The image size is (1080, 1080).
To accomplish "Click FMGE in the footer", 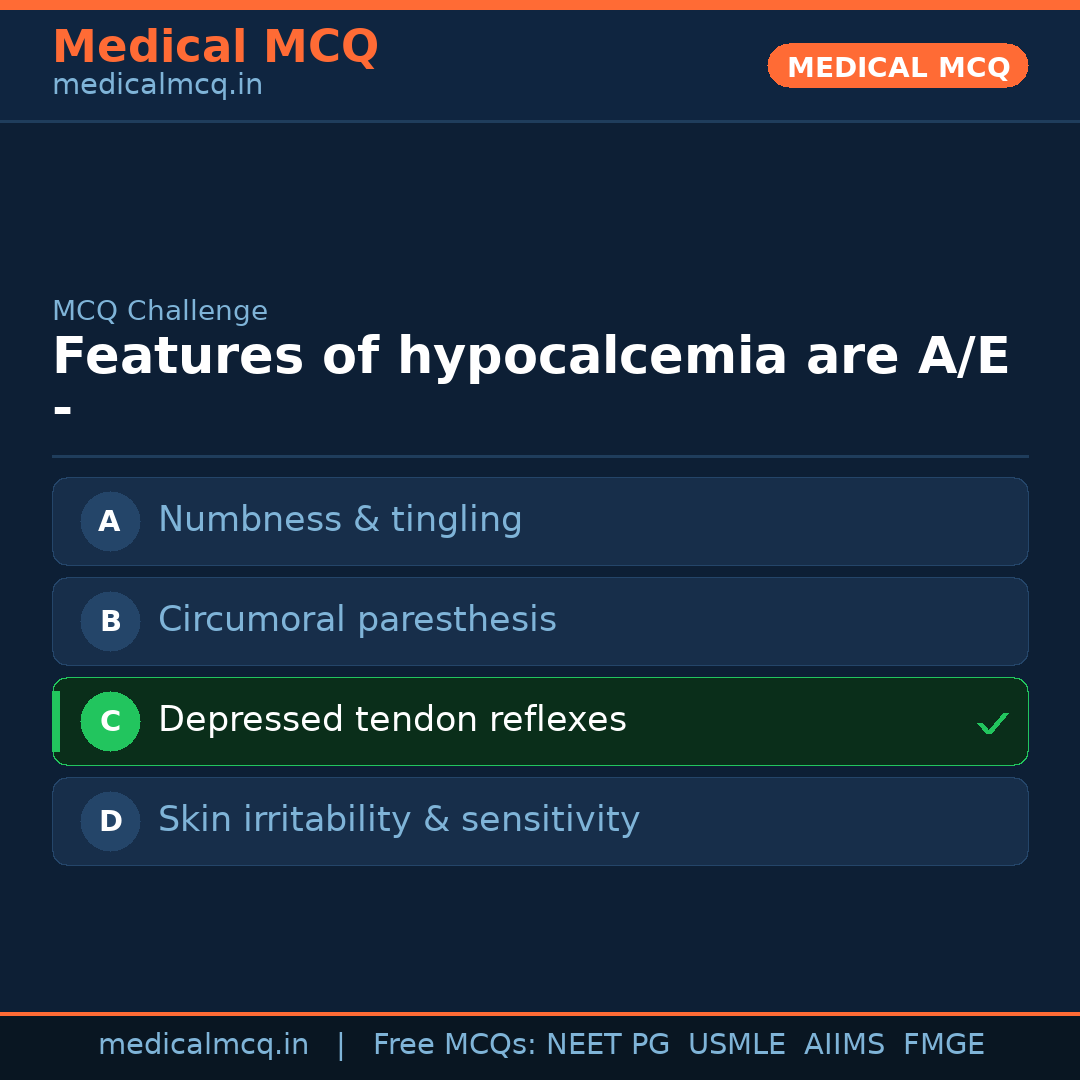I will pyautogui.click(x=943, y=1045).
